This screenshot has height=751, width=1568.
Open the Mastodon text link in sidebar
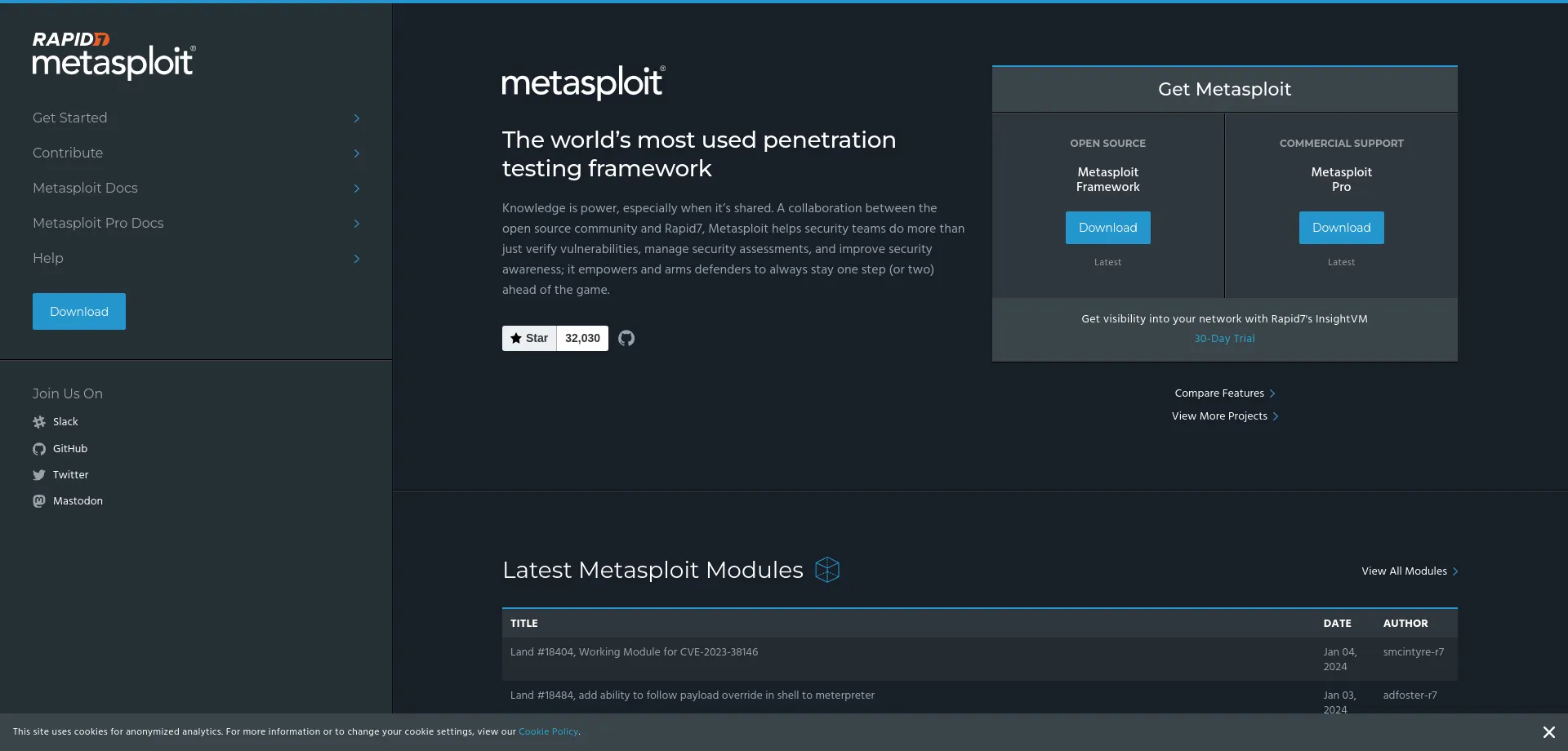[x=78, y=501]
